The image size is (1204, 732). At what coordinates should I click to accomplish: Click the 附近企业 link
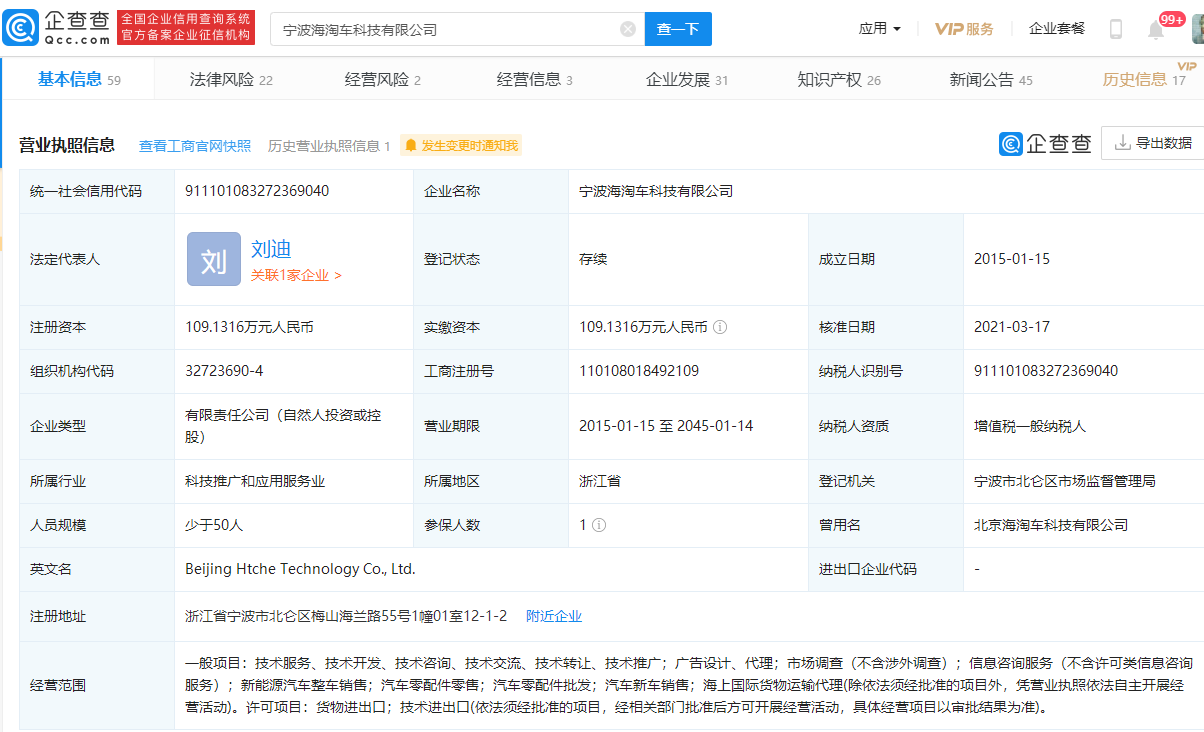pos(554,615)
